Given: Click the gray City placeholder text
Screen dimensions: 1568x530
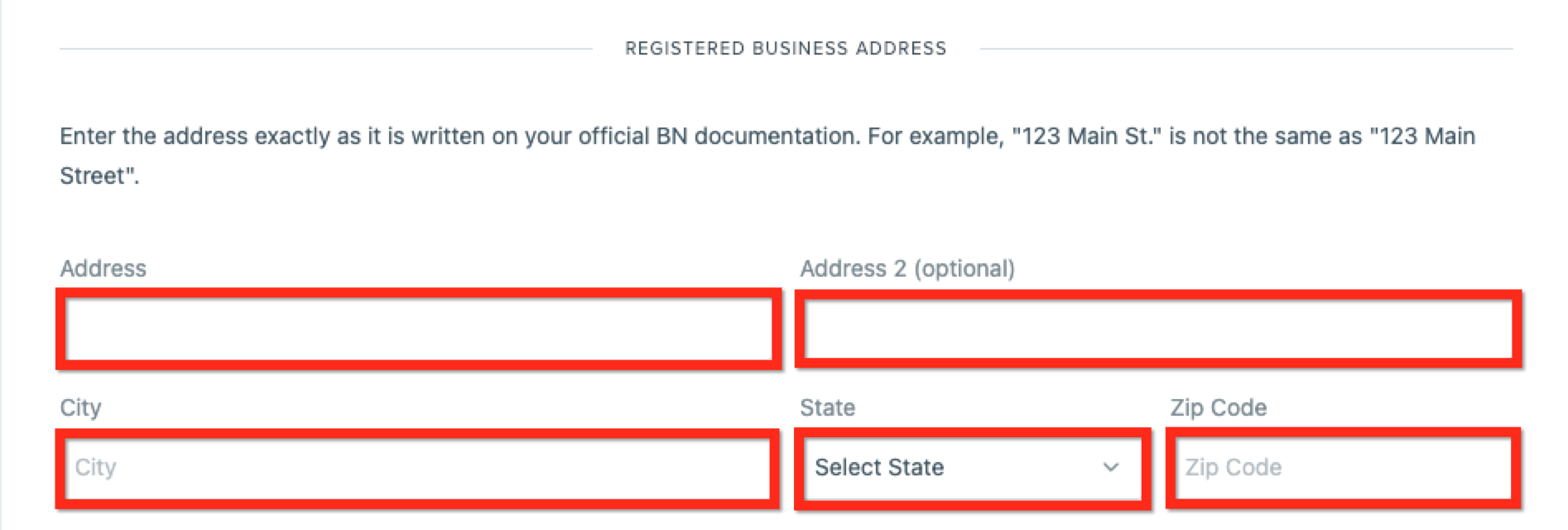Looking at the screenshot, I should [95, 468].
